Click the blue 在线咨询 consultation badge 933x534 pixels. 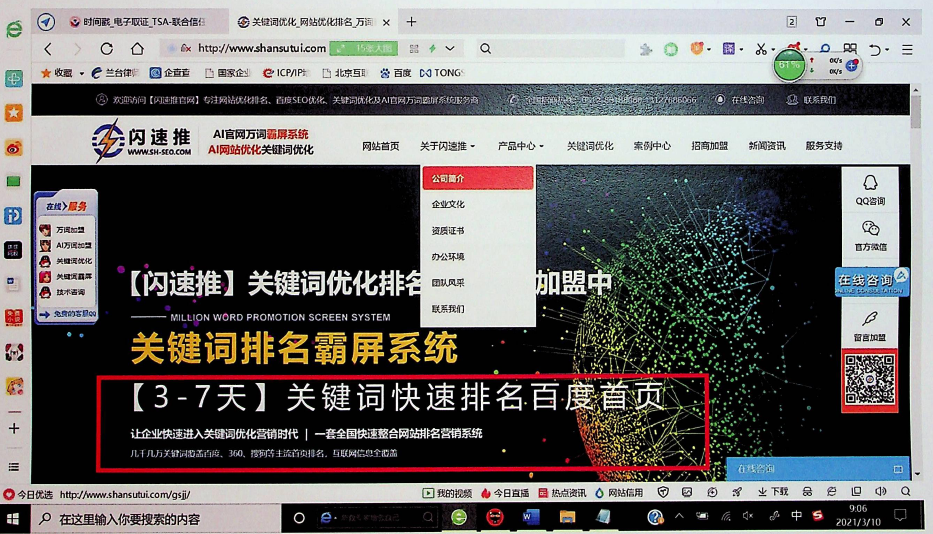[x=872, y=282]
